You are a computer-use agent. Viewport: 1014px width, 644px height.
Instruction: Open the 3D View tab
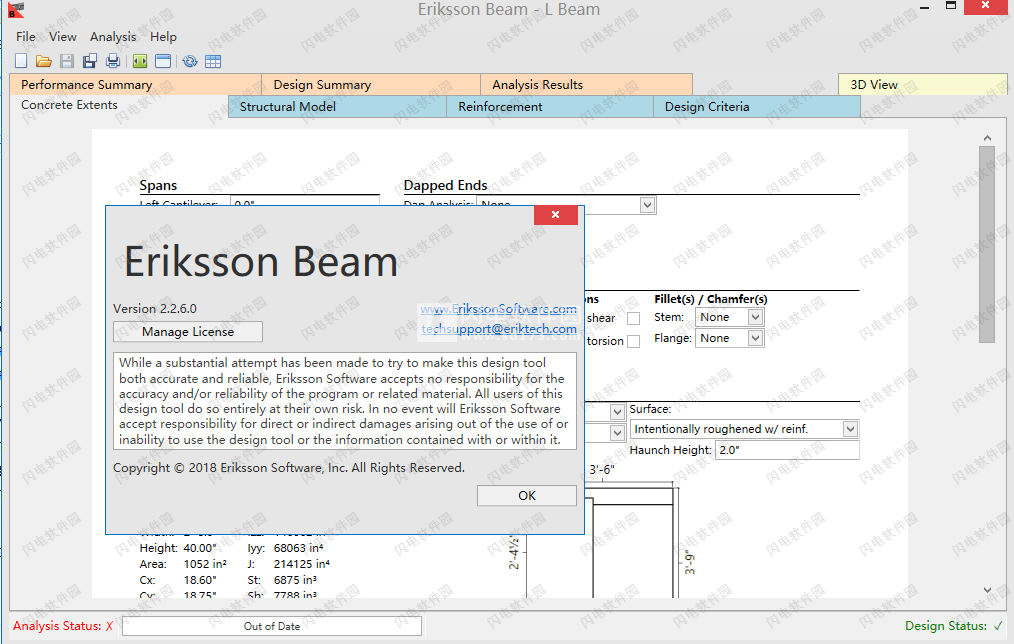point(923,85)
